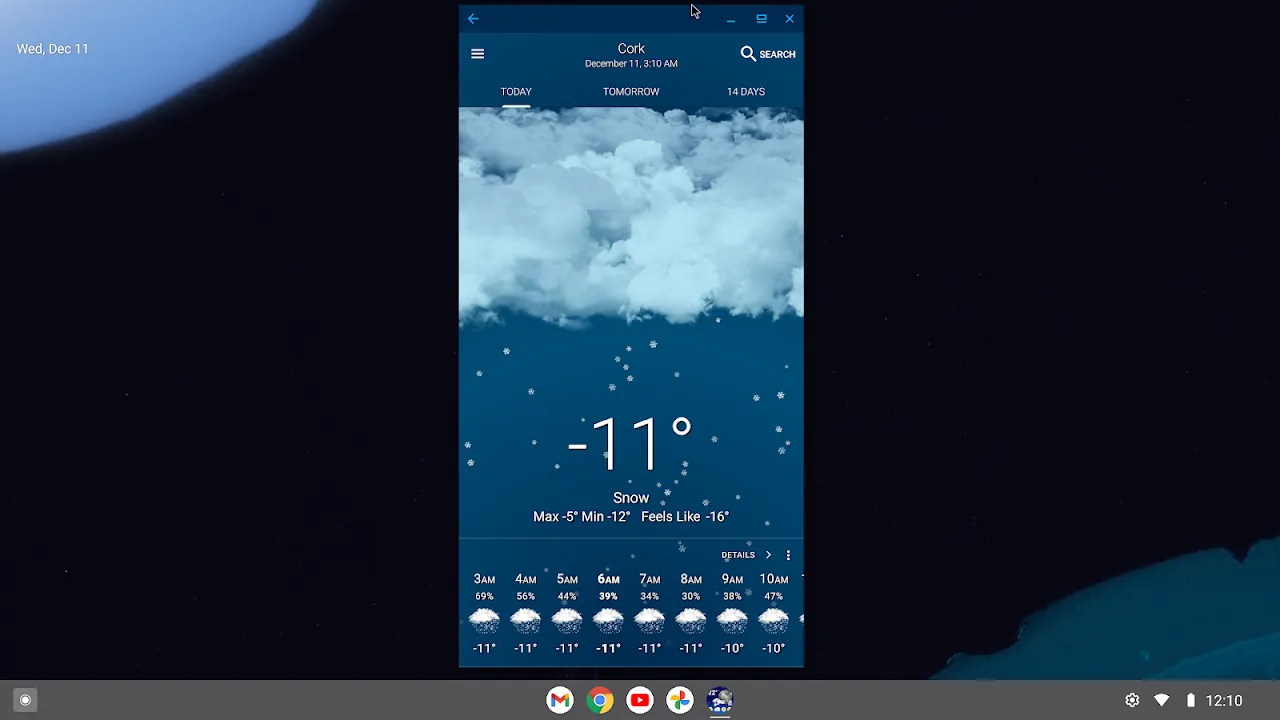This screenshot has width=1280, height=720.
Task: Click the Wed, Dec 11 date label
Action: coord(52,48)
